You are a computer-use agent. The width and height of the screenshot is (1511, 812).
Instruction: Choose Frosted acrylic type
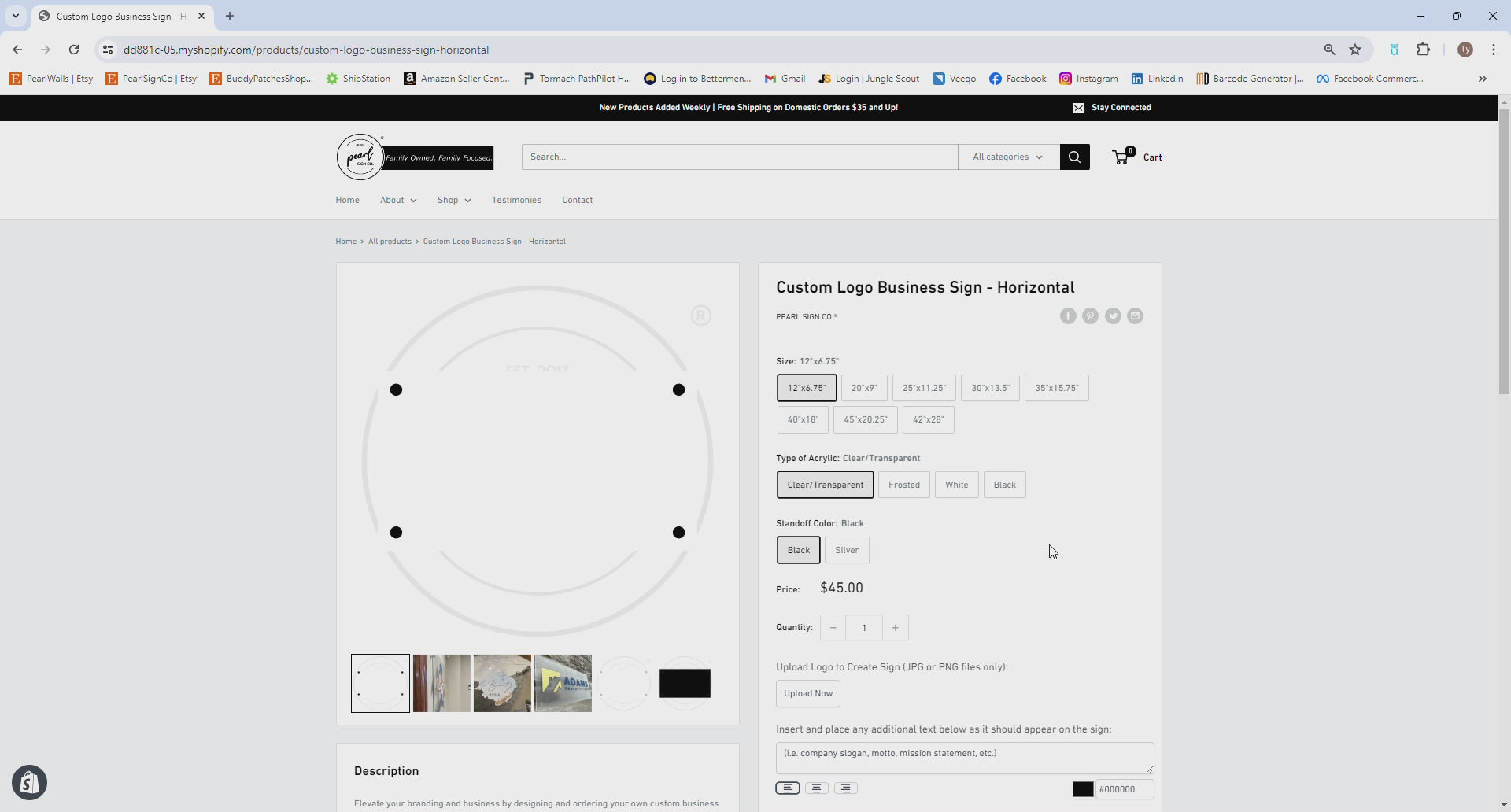pos(903,485)
